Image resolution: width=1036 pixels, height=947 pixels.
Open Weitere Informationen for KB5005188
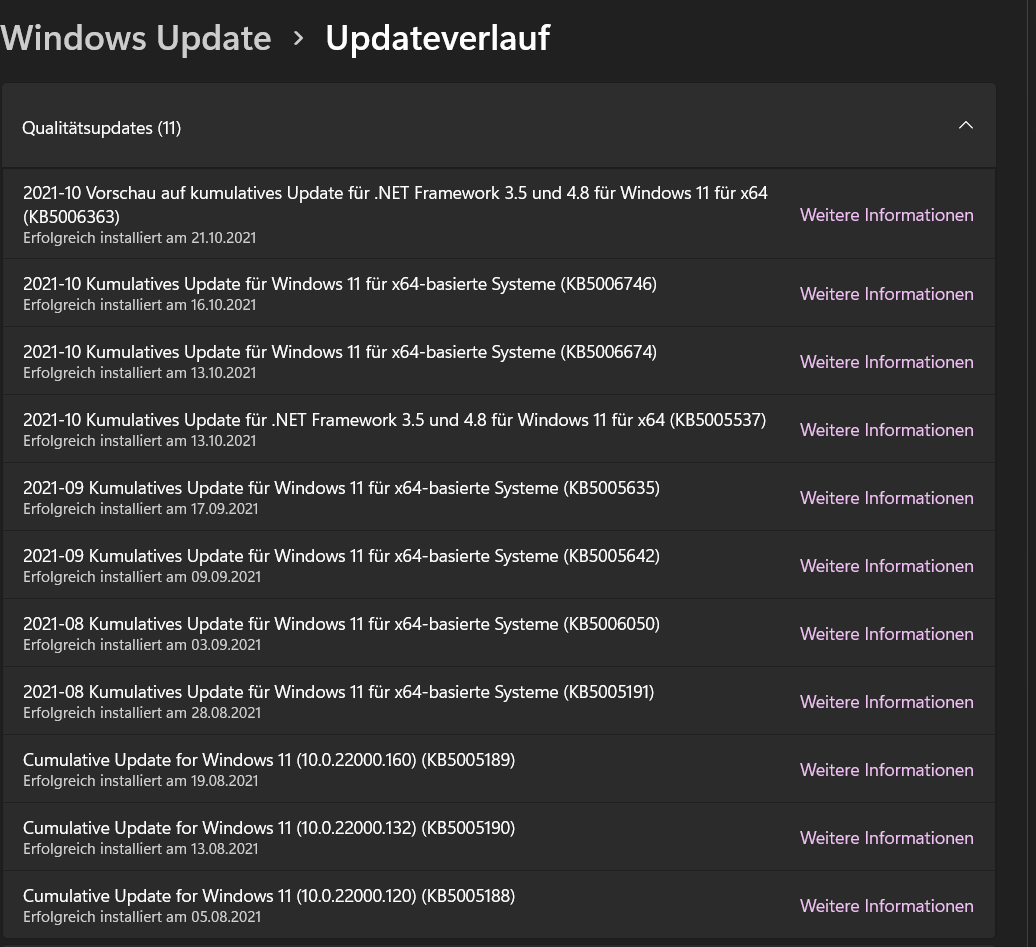(886, 905)
